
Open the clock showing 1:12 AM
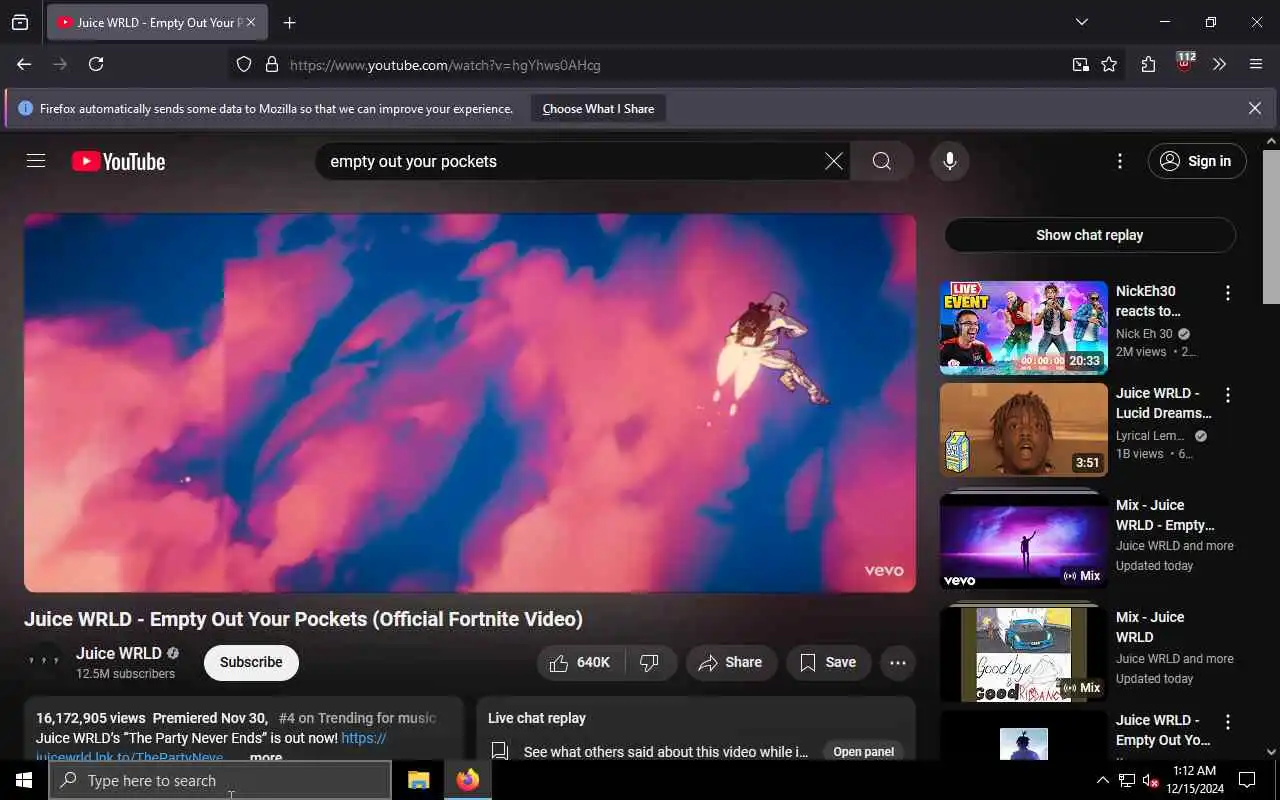click(1195, 780)
